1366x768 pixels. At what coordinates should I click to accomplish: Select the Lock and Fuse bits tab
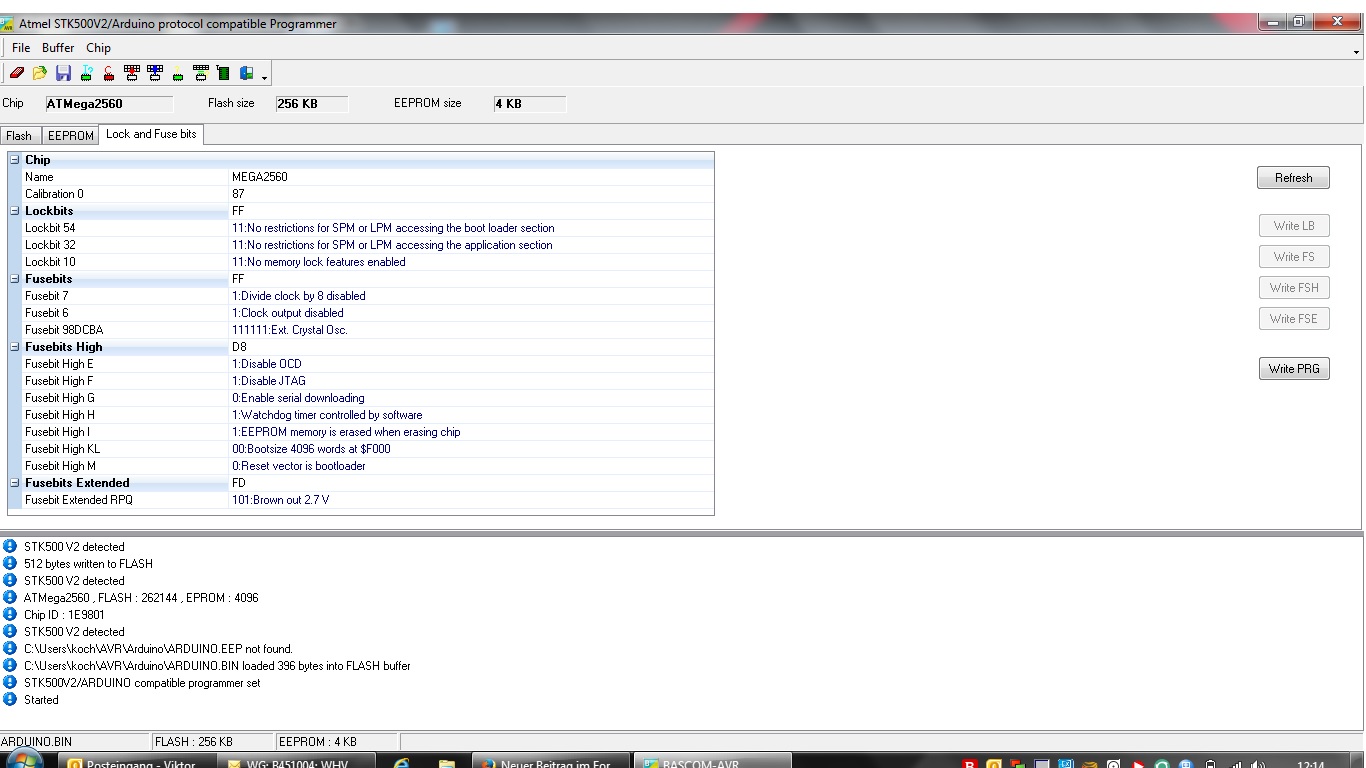[x=151, y=134]
